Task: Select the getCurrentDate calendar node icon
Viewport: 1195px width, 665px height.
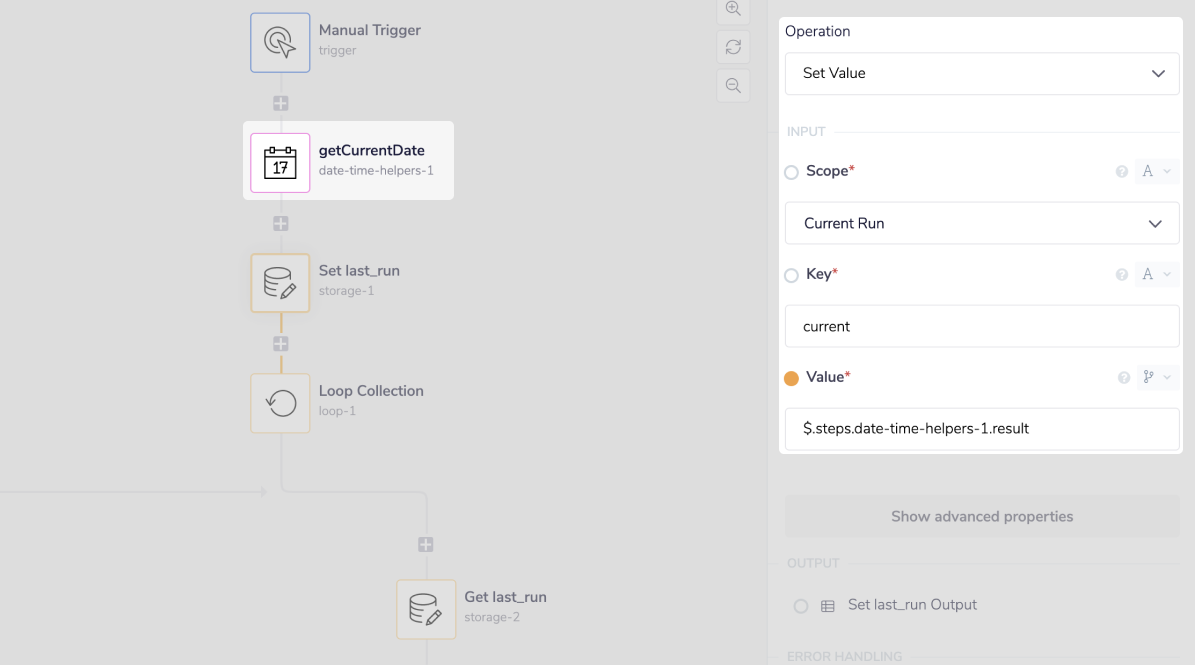Action: coord(280,162)
